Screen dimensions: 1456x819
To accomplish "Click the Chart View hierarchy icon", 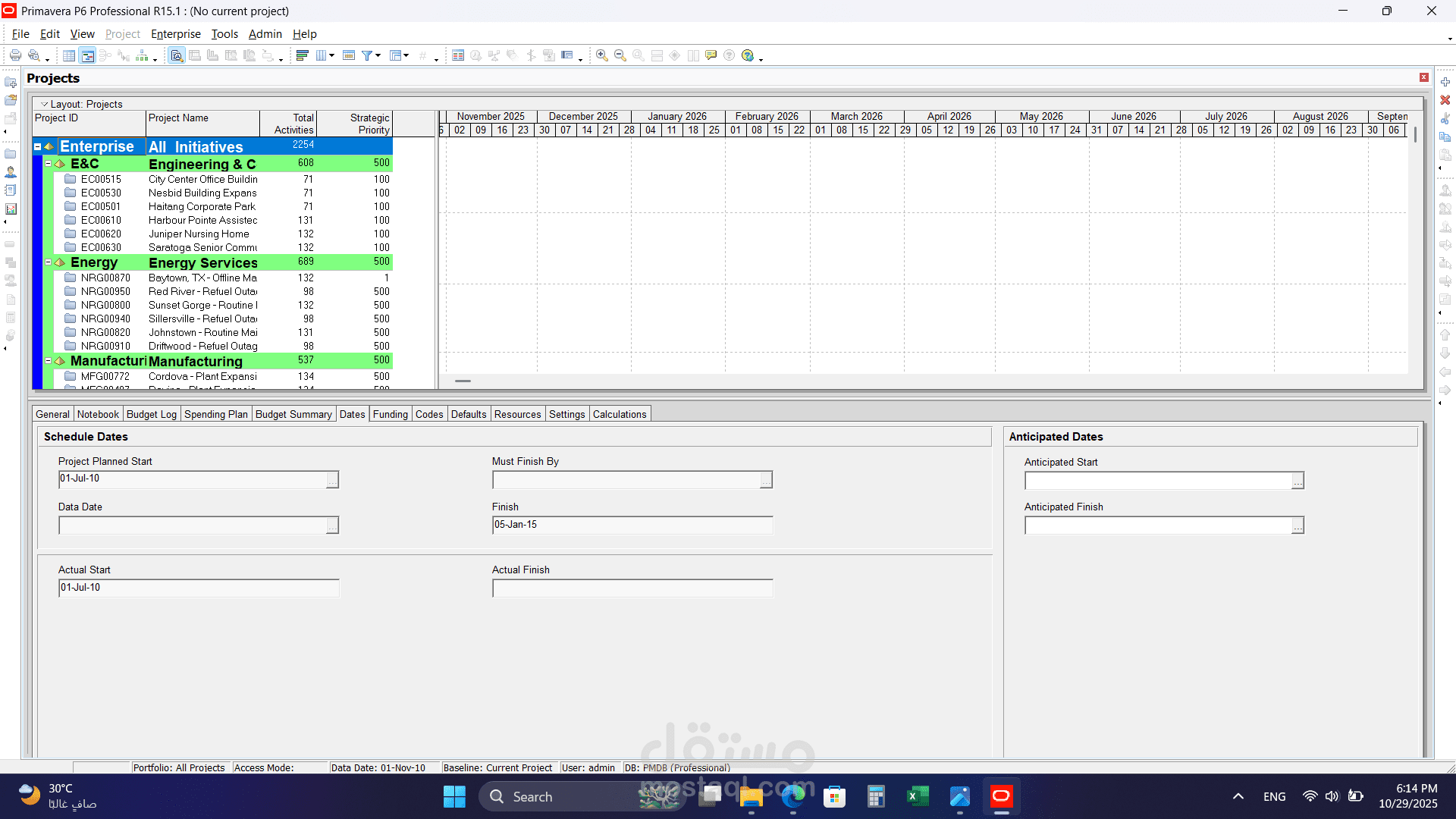I will coord(142,55).
